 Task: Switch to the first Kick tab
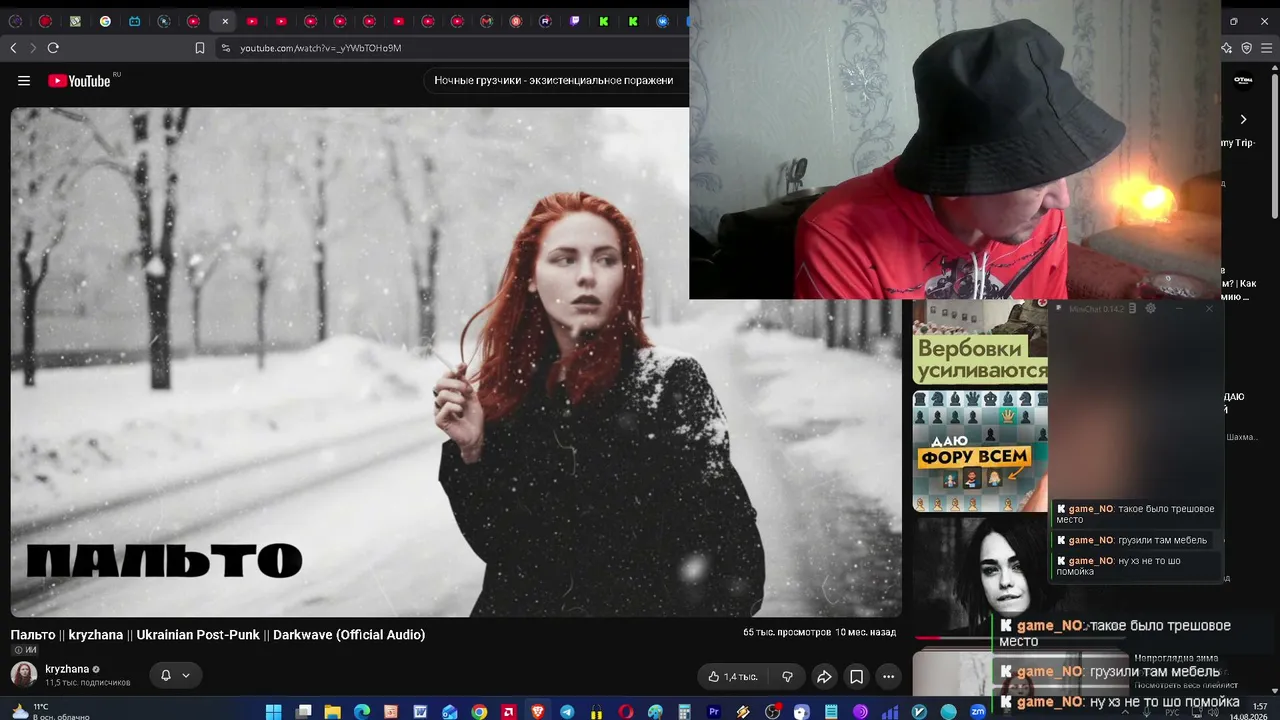pyautogui.click(x=604, y=21)
